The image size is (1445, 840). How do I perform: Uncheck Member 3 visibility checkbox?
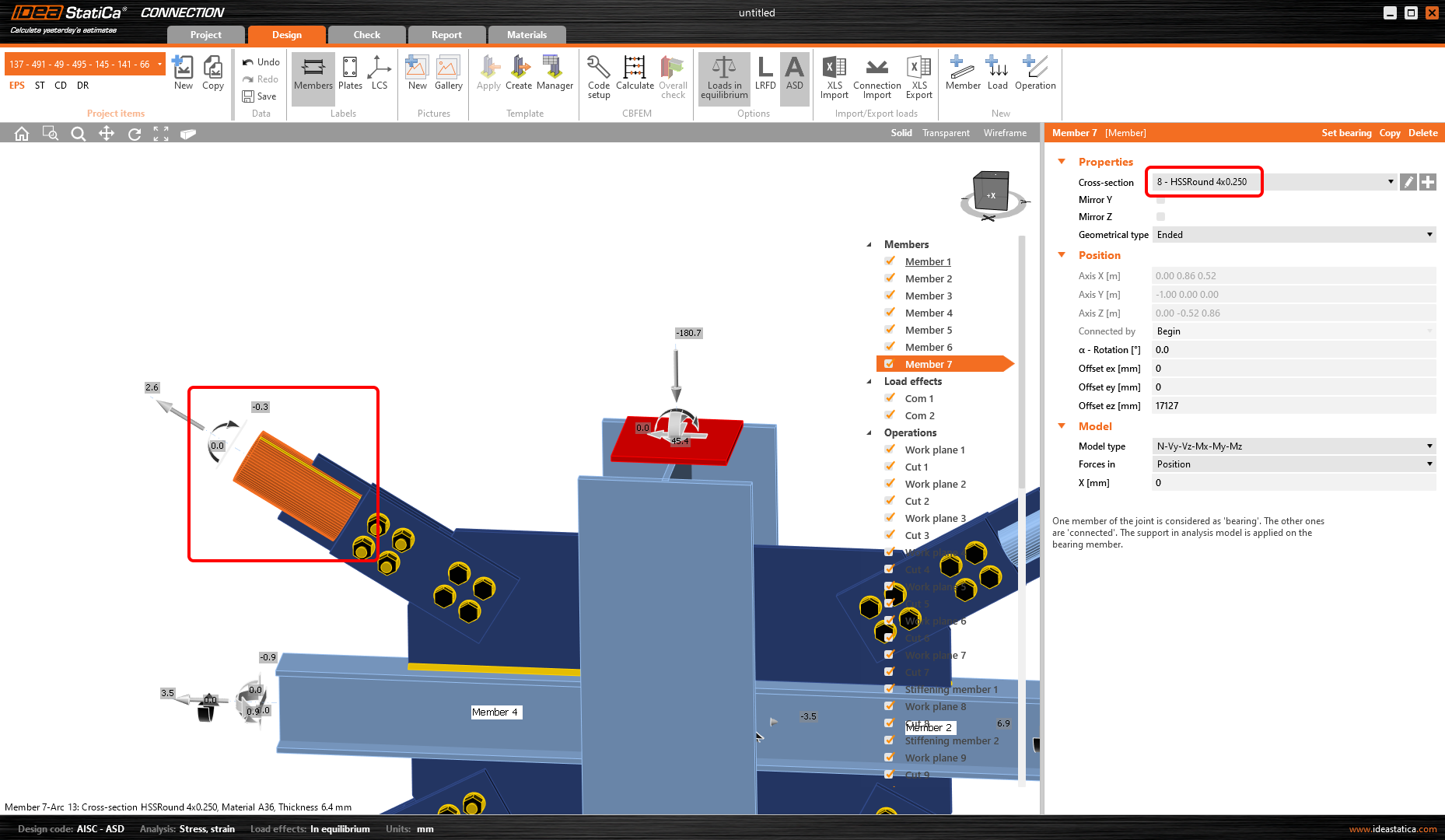pyautogui.click(x=890, y=296)
